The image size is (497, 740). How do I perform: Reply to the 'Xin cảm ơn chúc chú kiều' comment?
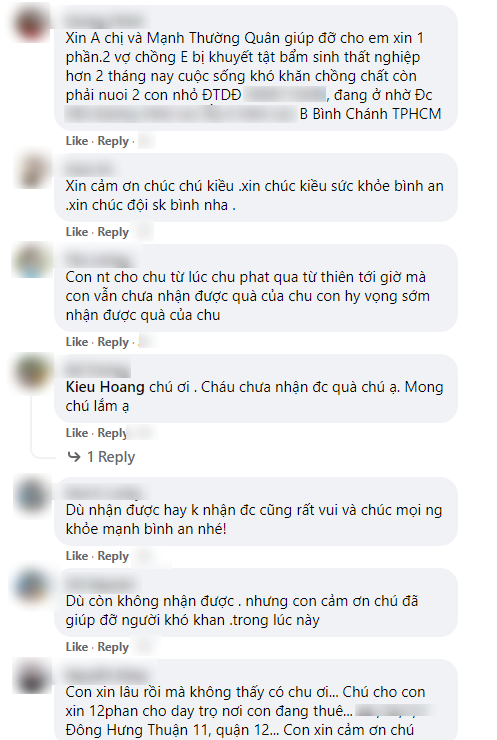113,232
